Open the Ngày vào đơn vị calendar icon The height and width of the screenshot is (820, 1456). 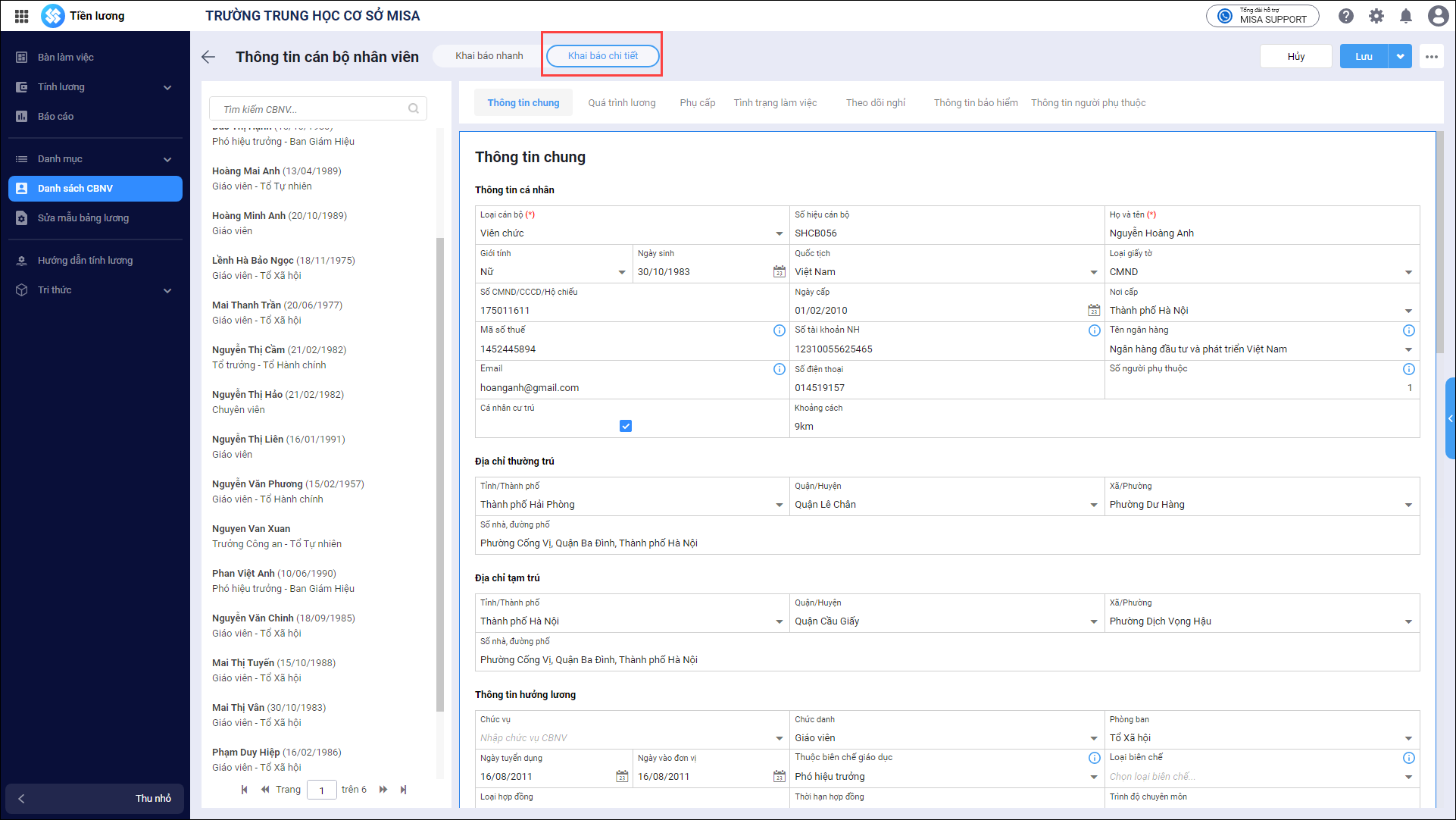coord(779,776)
